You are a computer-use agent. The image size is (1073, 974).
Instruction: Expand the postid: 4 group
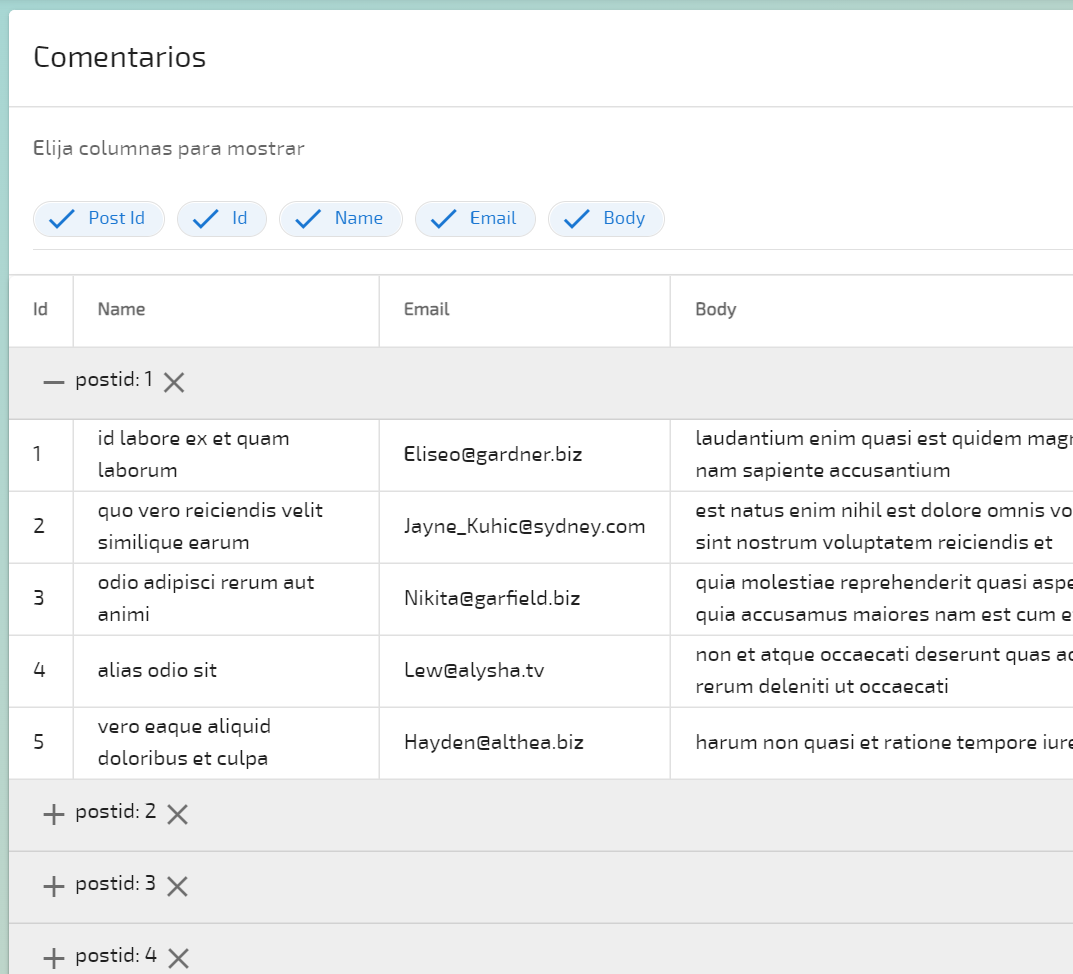click(x=54, y=958)
